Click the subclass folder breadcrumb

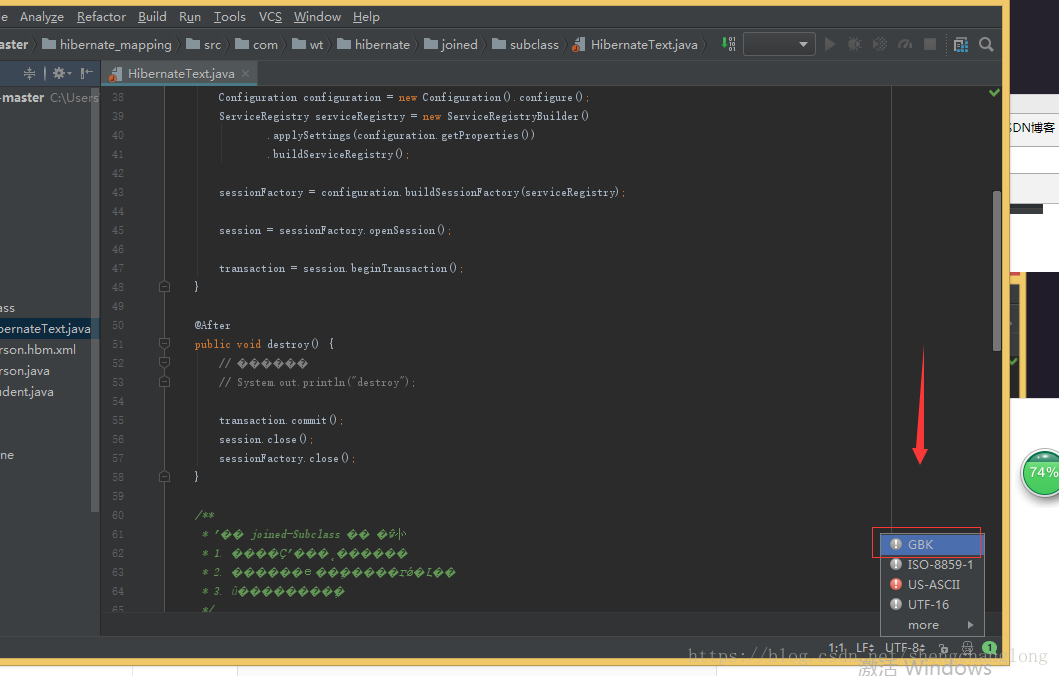tap(525, 45)
